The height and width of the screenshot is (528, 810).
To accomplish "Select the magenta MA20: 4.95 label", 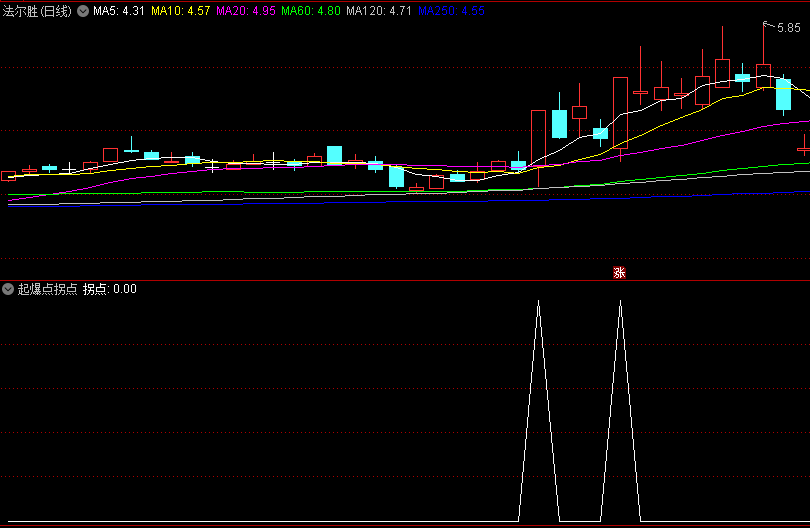I will (x=246, y=11).
